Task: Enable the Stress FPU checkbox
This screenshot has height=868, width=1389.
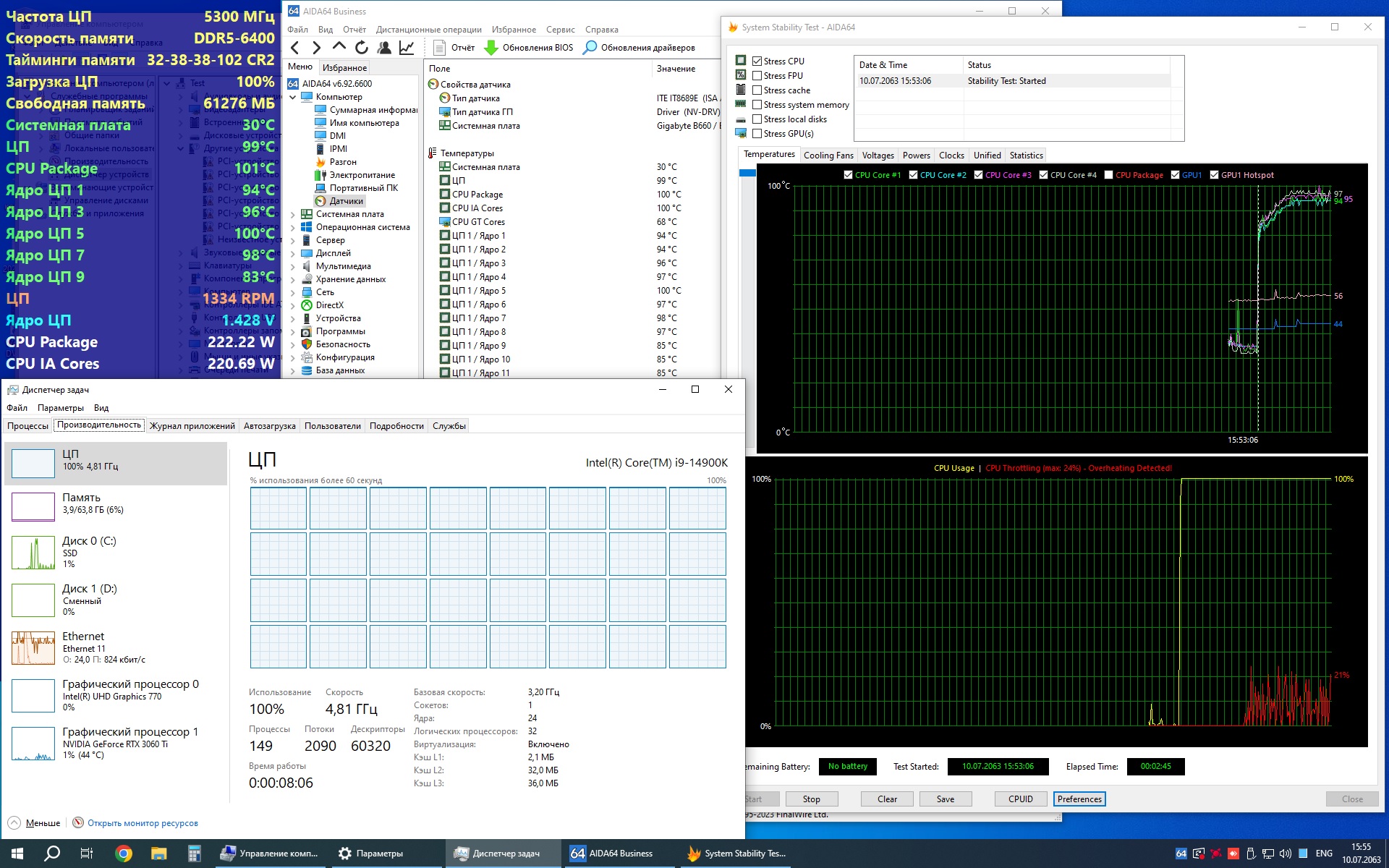Action: tap(757, 76)
